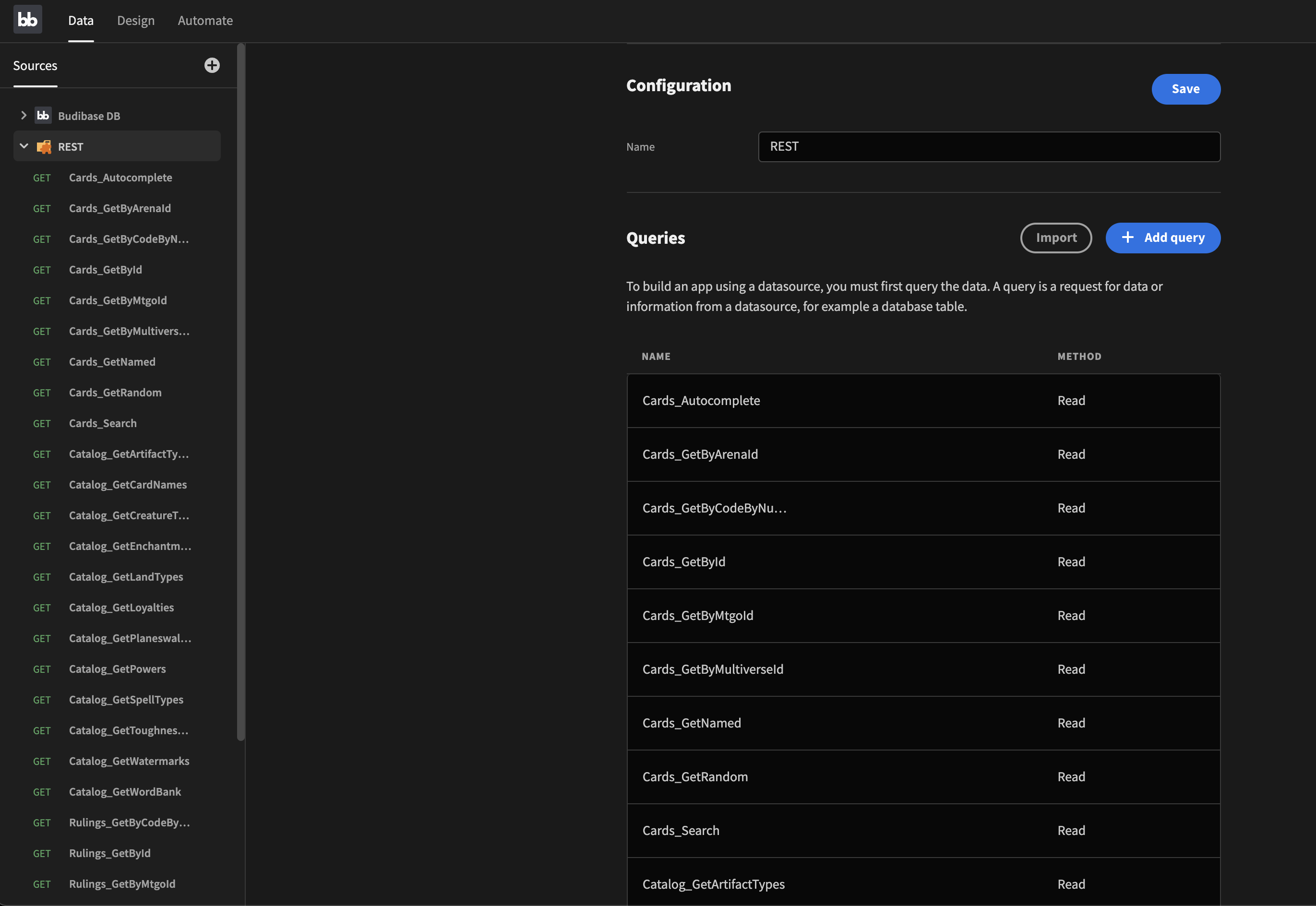Viewport: 1316px width, 906px height.
Task: Add a new data source
Action: coord(212,65)
